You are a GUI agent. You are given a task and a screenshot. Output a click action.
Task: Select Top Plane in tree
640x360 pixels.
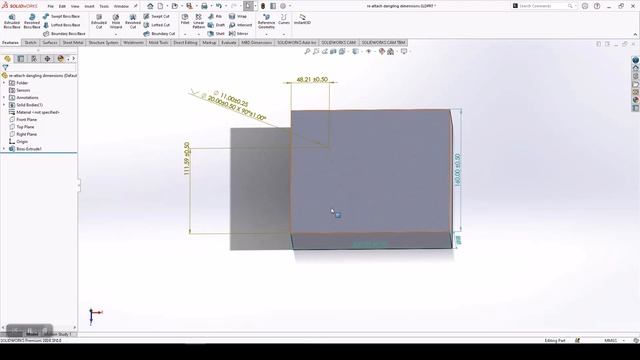[22, 127]
